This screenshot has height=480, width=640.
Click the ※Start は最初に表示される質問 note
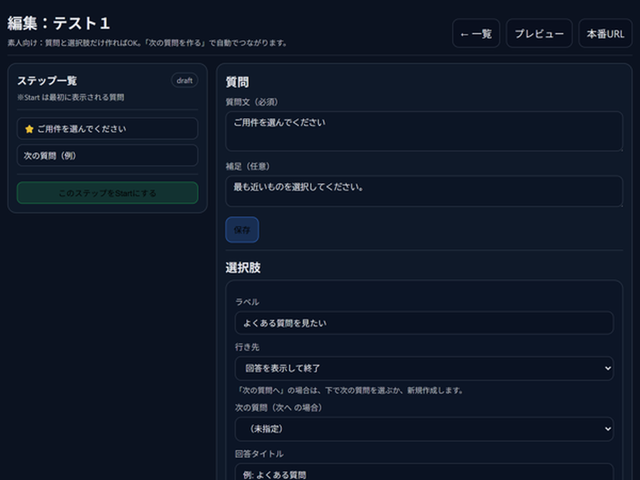point(71,98)
